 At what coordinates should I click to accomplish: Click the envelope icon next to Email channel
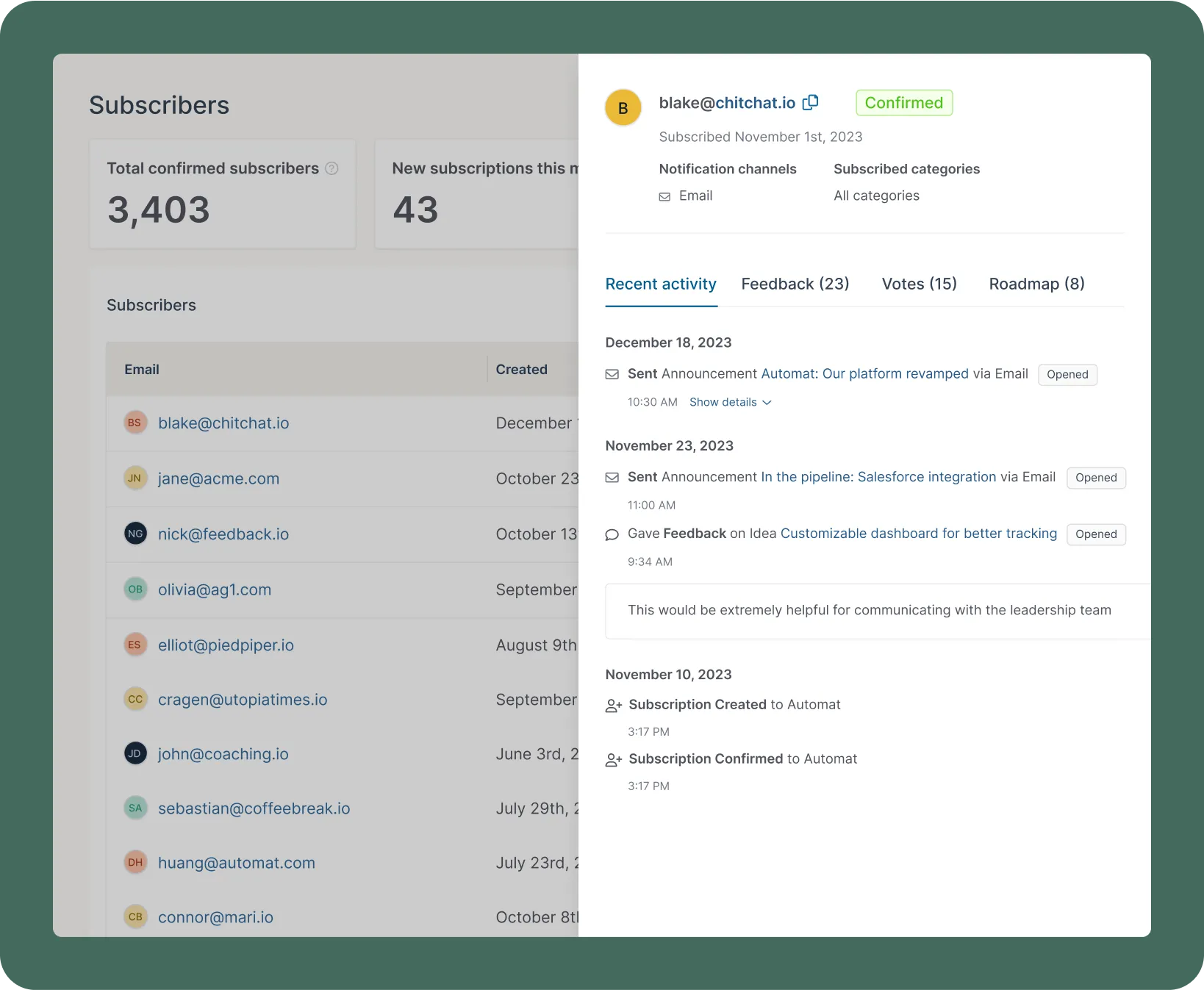[x=664, y=196]
